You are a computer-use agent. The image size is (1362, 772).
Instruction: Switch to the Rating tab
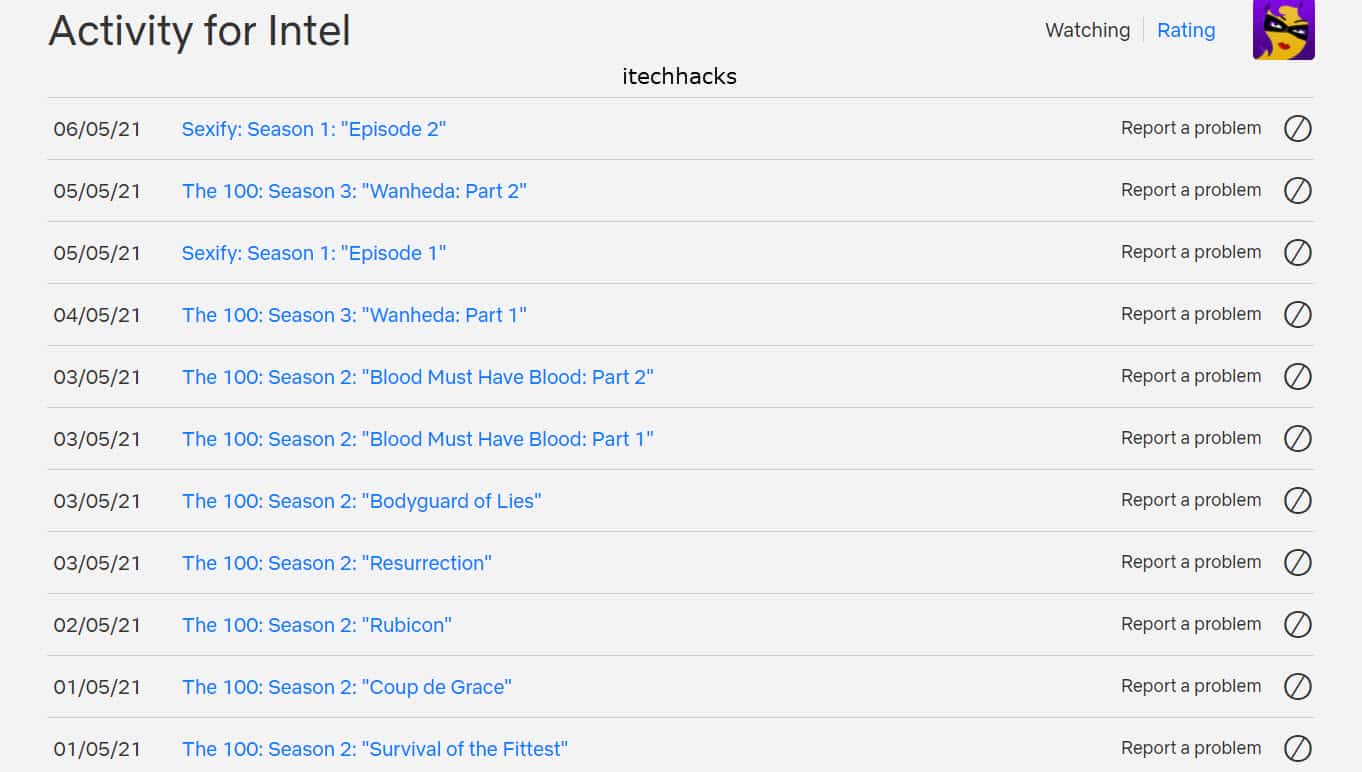click(x=1186, y=31)
